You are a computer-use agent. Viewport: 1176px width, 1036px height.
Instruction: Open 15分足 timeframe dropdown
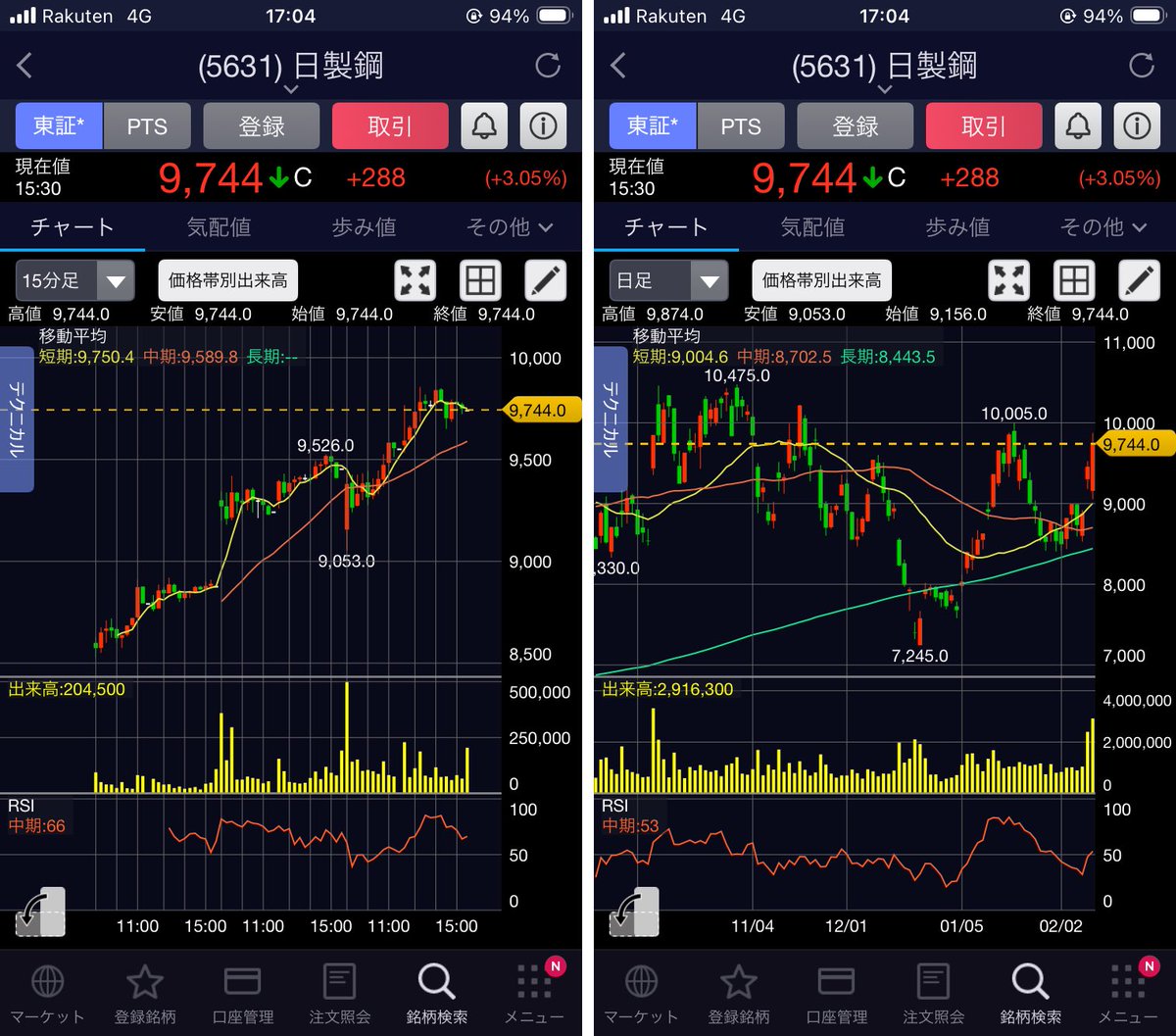74,280
